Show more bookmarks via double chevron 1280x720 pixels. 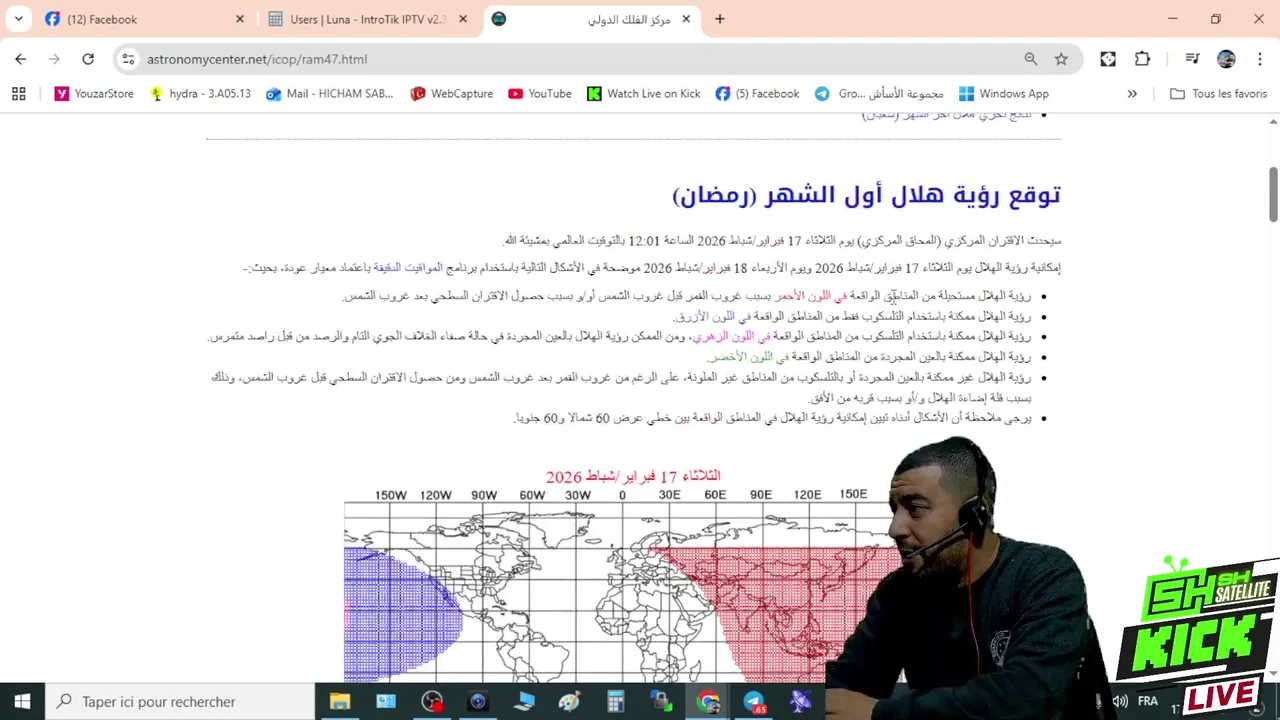pos(1132,93)
